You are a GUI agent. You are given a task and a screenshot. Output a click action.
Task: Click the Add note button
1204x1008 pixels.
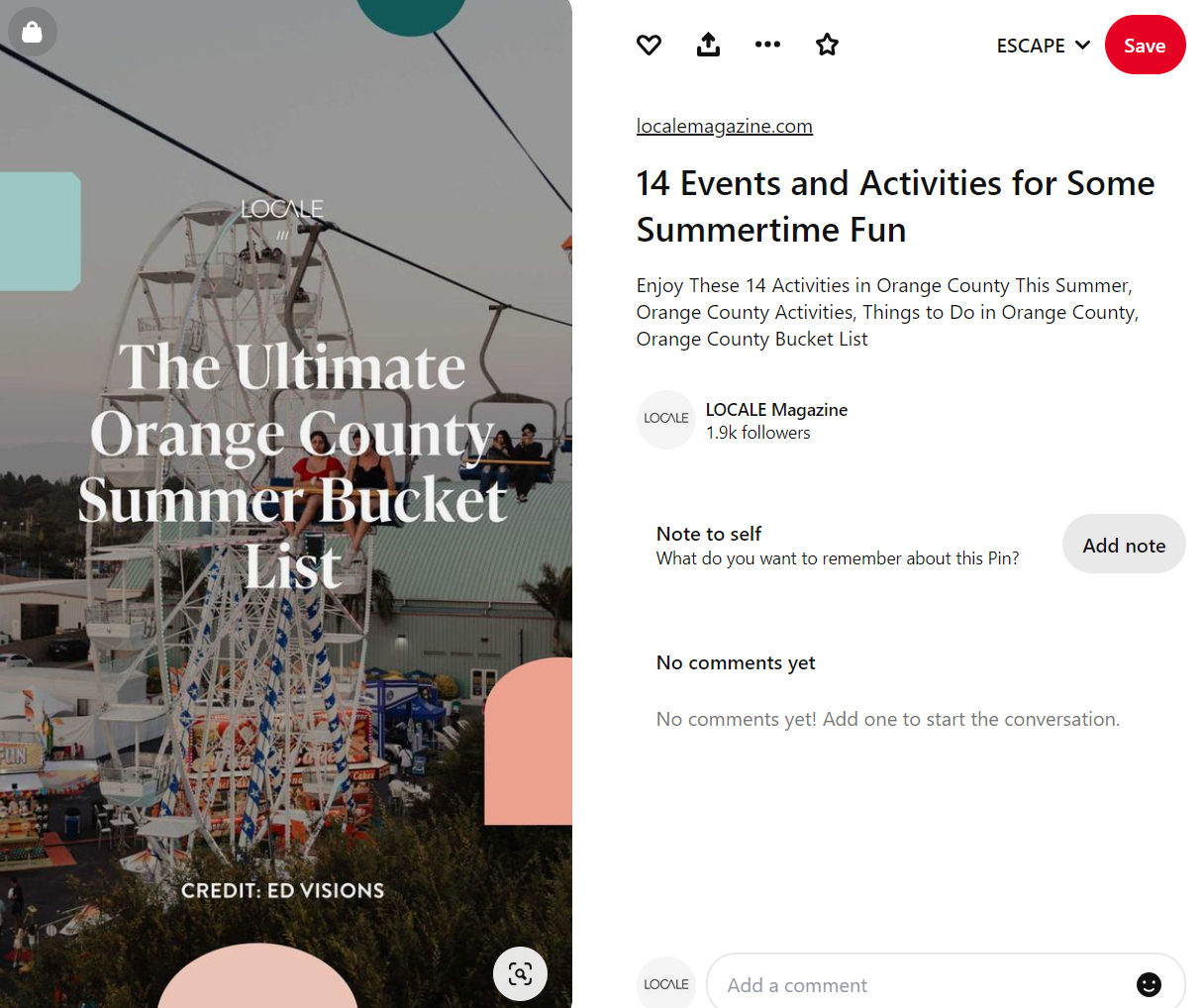pyautogui.click(x=1124, y=545)
